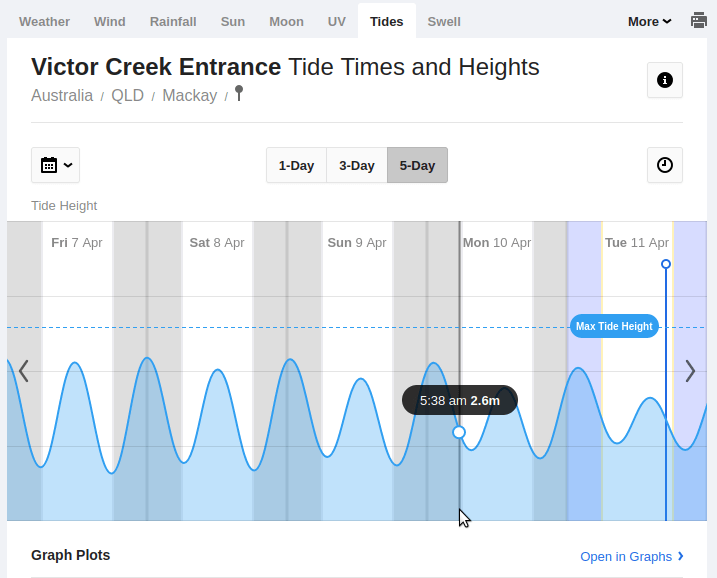Select the 1-Day view
The height and width of the screenshot is (578, 717).
point(296,166)
